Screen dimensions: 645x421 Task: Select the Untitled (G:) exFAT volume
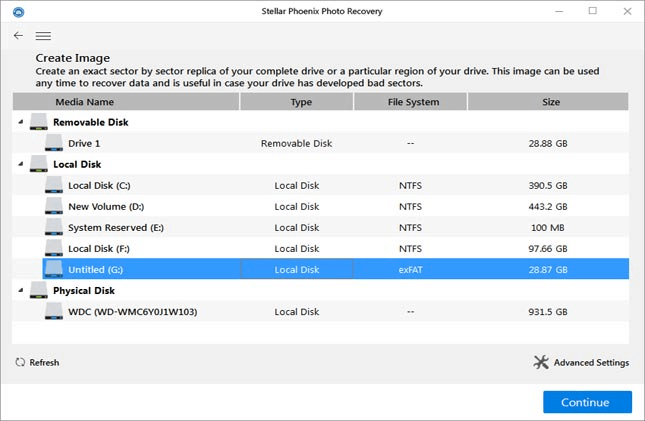(x=336, y=269)
